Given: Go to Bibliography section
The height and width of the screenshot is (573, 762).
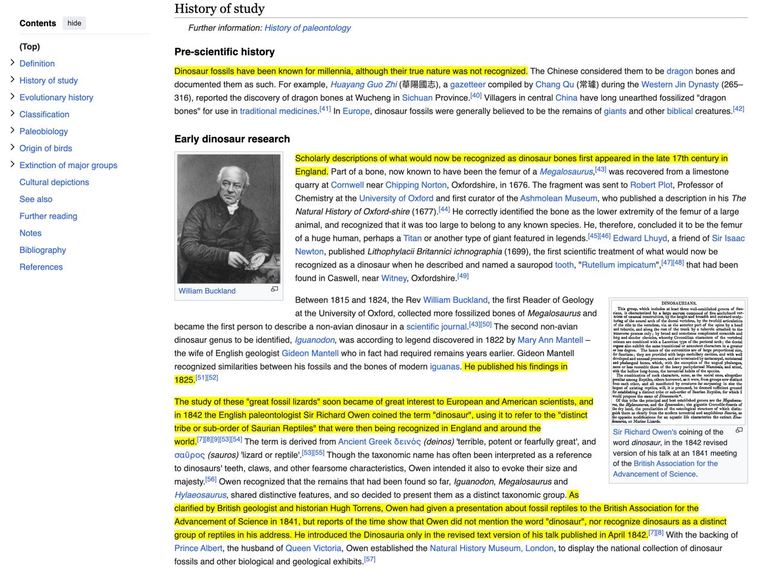Looking at the screenshot, I should click(42, 250).
